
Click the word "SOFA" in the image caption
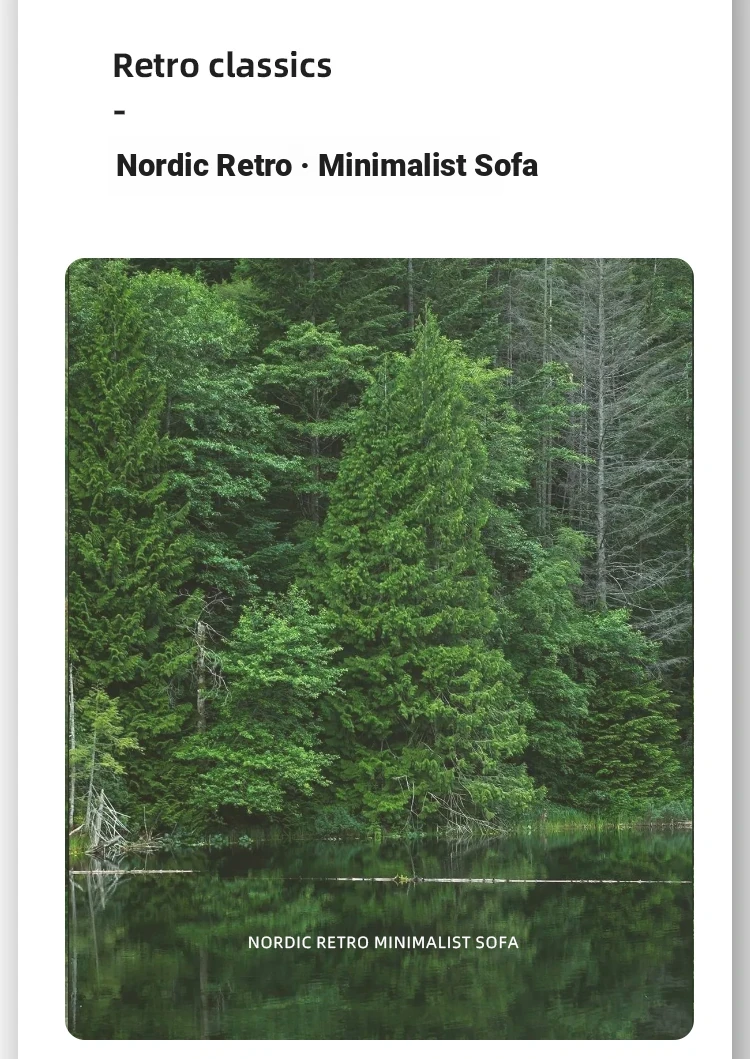click(497, 942)
